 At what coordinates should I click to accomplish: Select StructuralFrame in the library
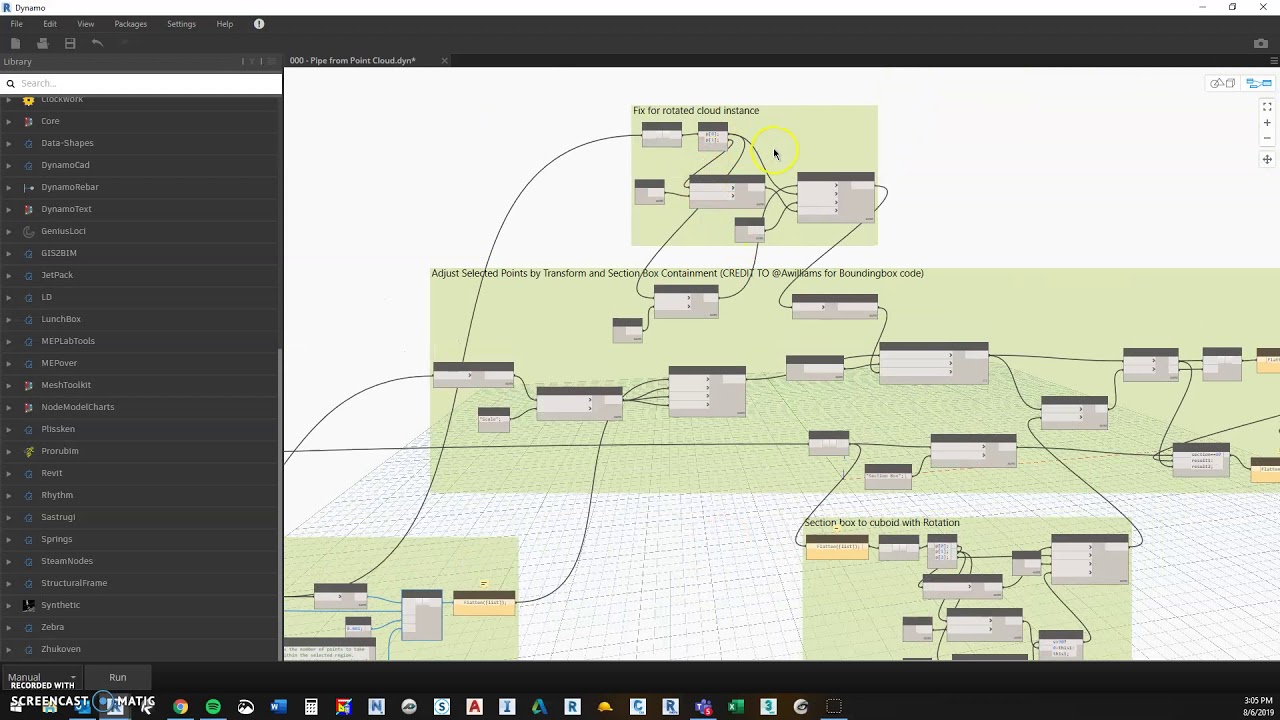74,583
